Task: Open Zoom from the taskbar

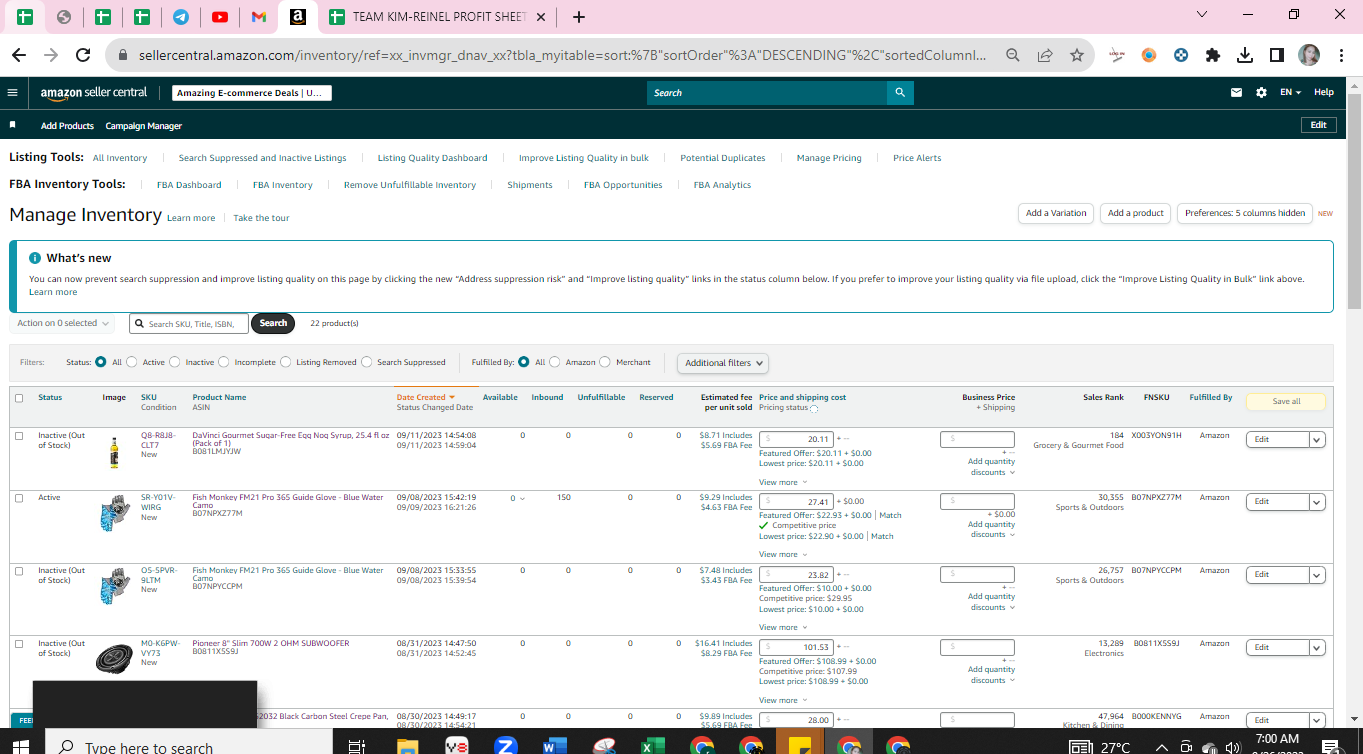Action: pos(505,746)
